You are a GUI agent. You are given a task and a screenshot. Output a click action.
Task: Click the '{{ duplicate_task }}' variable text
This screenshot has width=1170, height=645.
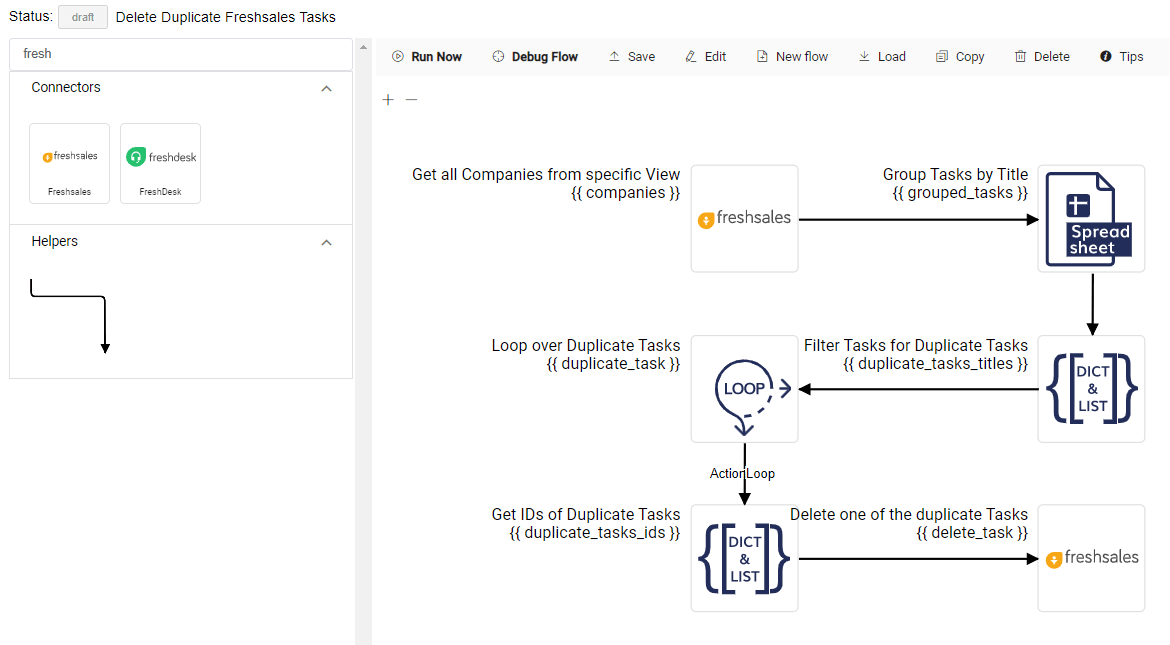tap(613, 364)
